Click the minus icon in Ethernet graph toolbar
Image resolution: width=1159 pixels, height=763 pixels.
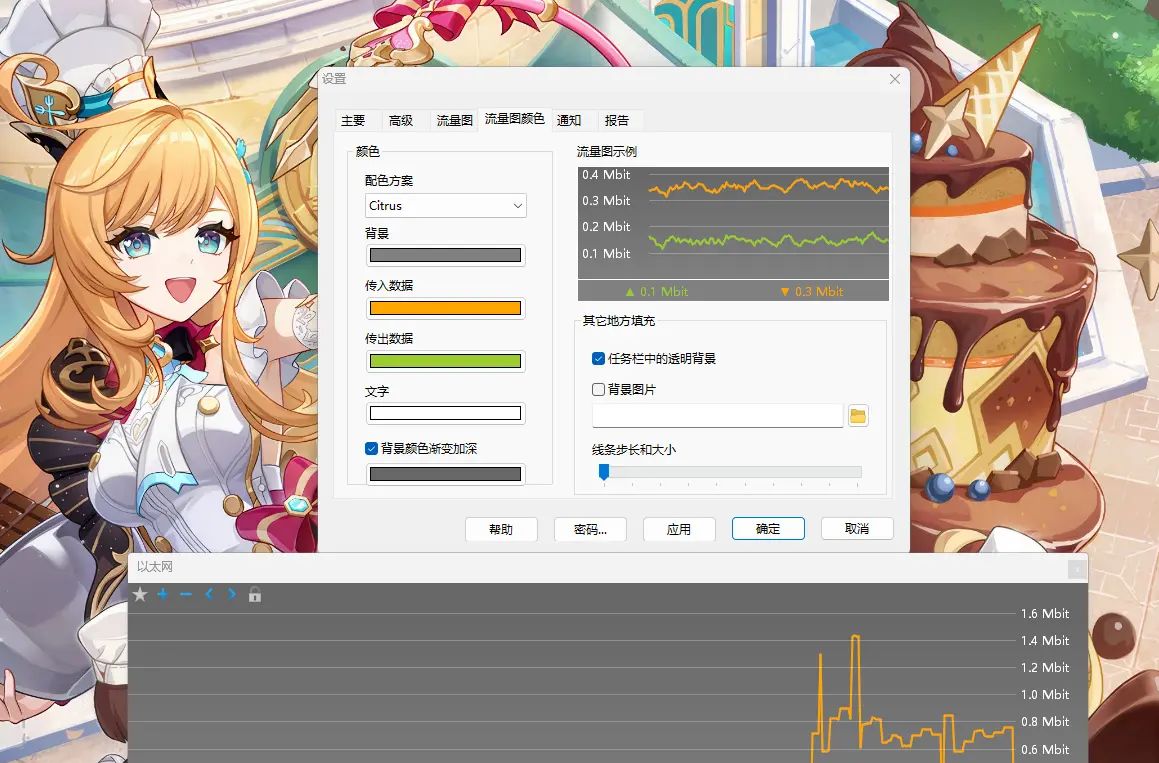(x=186, y=594)
